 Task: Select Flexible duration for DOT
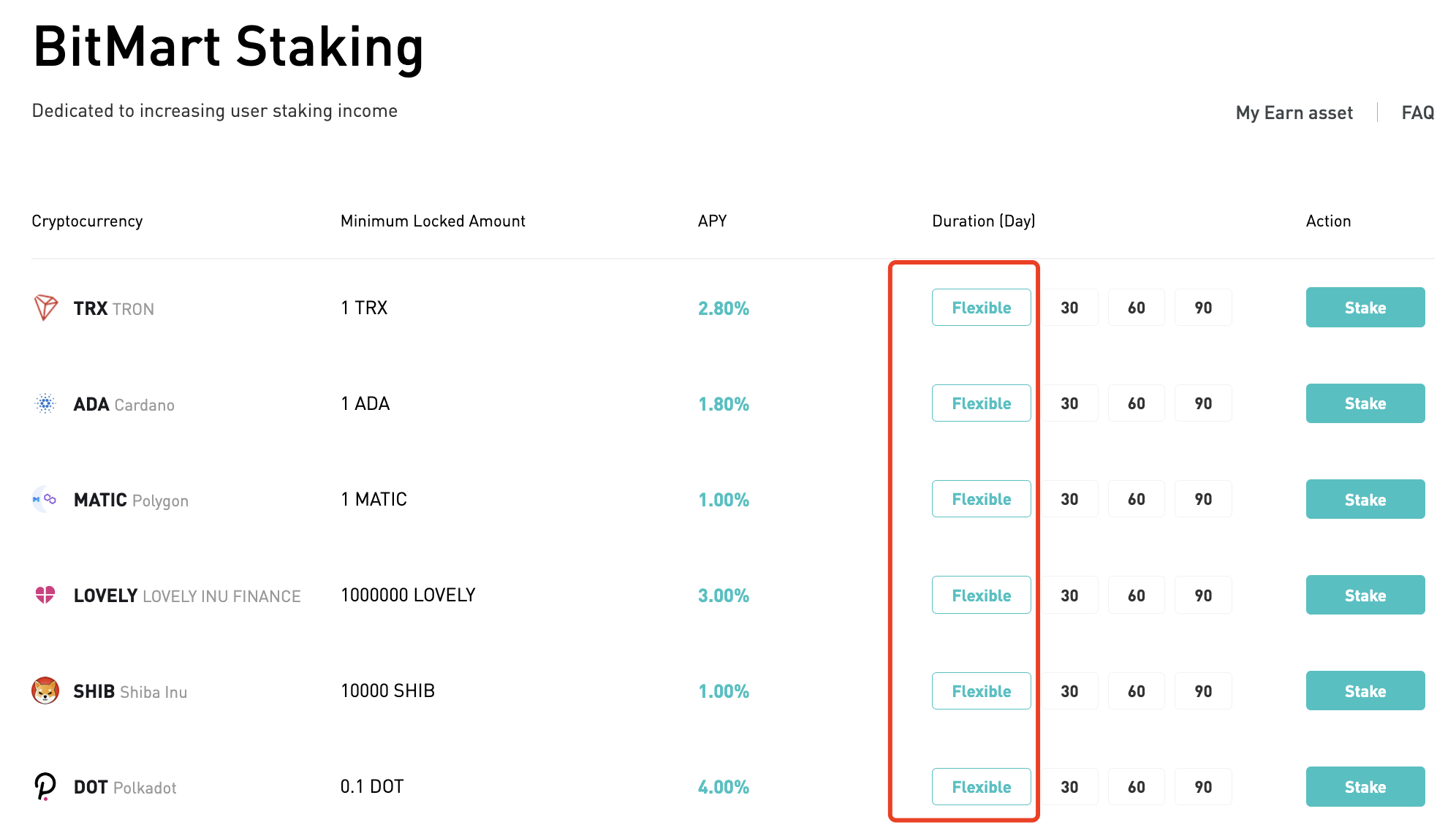coord(981,786)
